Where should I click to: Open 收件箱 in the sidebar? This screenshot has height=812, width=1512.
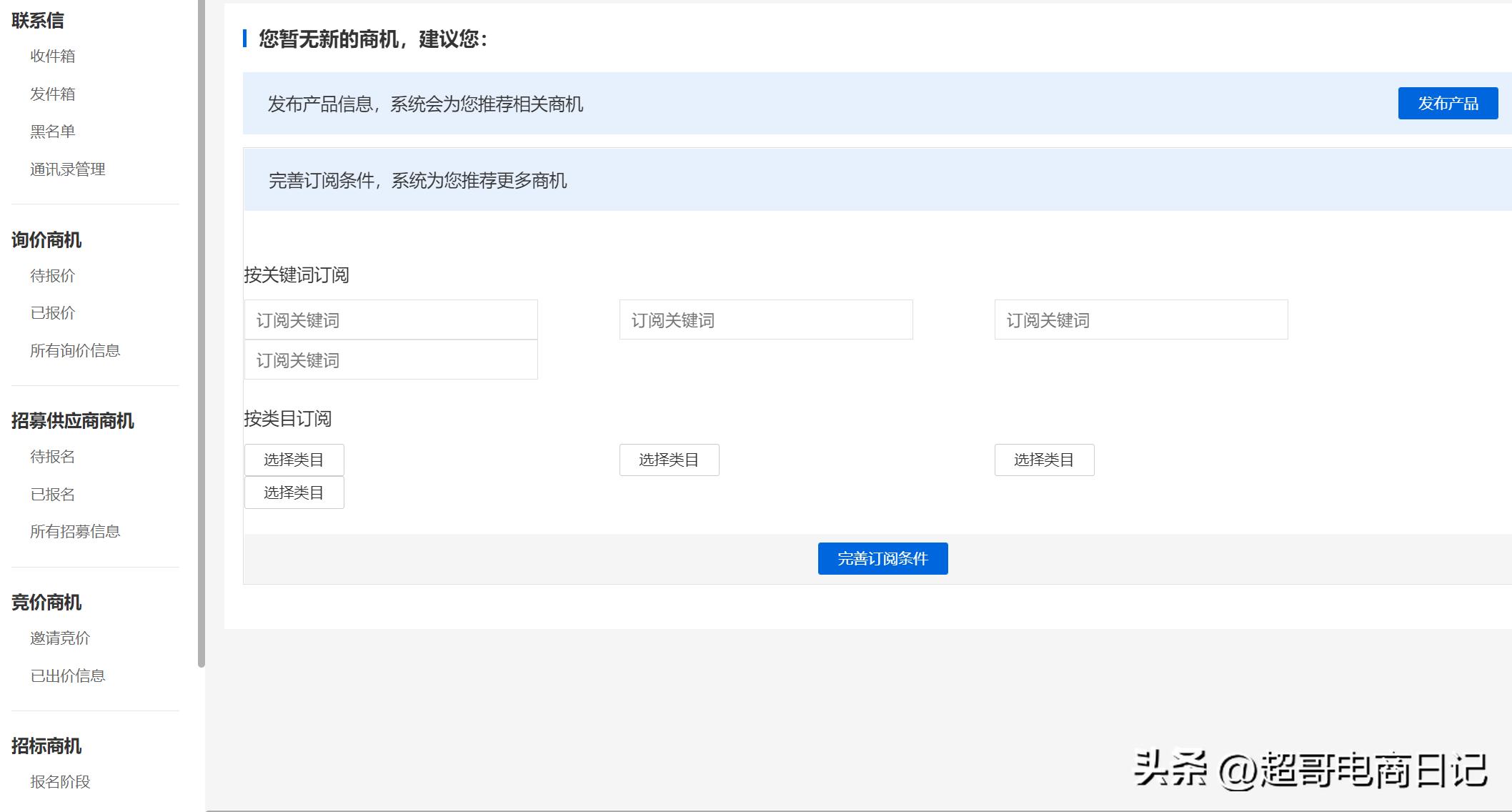coord(53,56)
